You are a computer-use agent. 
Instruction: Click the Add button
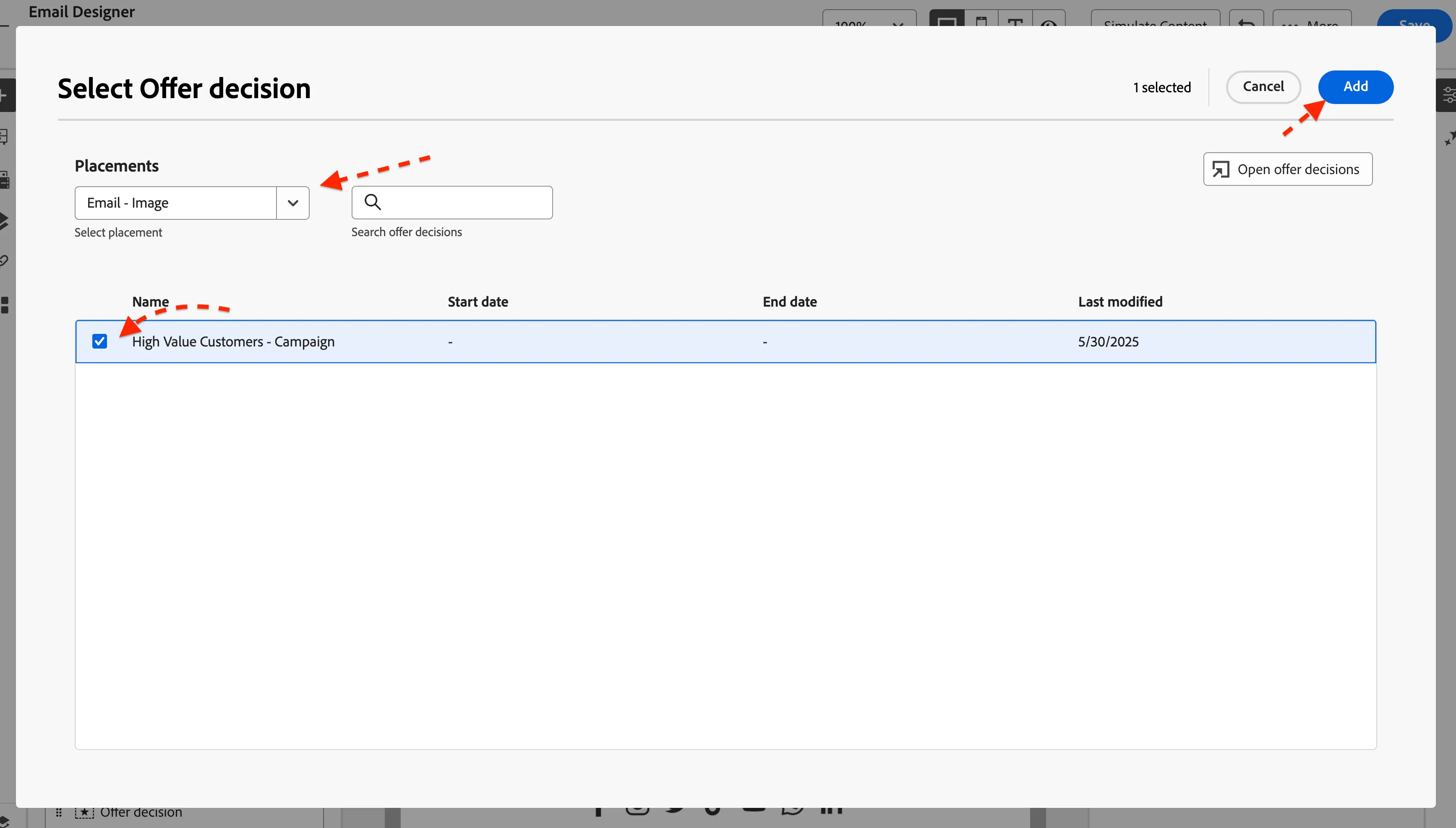tap(1355, 87)
